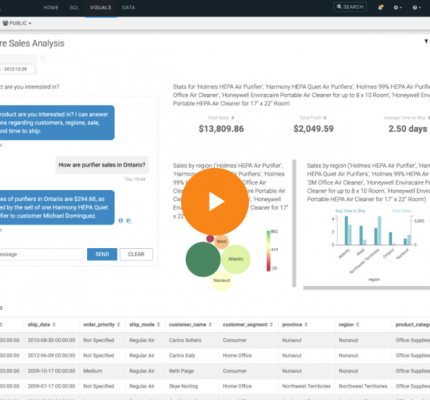430x400 pixels.
Task: Select the Atlantic bubble in chart
Action: point(236,259)
